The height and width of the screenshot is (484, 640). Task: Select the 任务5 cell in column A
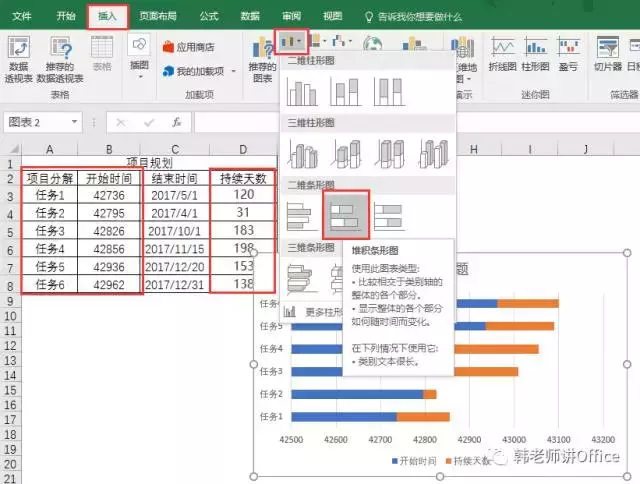point(50,266)
